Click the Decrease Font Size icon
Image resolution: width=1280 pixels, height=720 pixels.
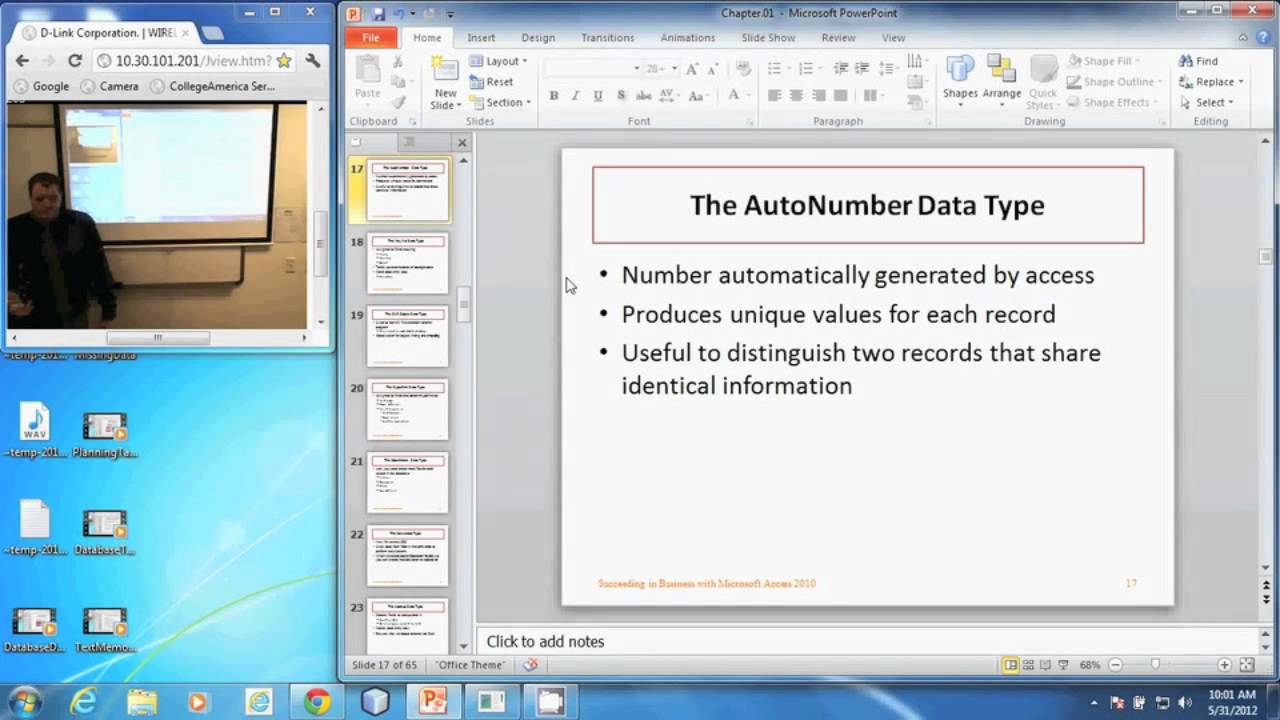coord(713,68)
